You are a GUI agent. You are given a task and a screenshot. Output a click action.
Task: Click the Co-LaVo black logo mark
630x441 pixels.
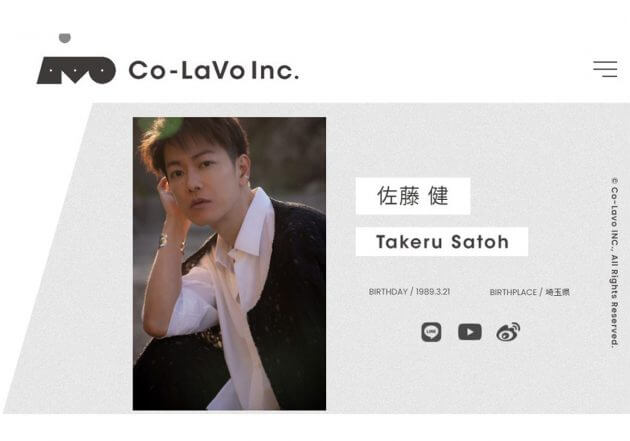tap(76, 70)
